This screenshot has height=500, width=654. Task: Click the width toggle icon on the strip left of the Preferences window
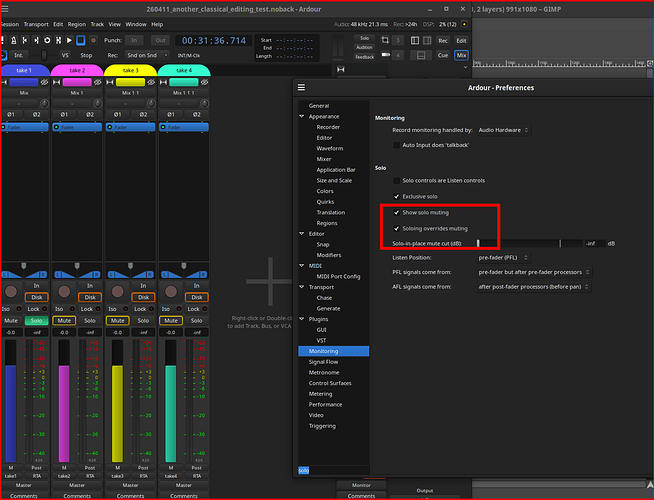(x=341, y=70)
